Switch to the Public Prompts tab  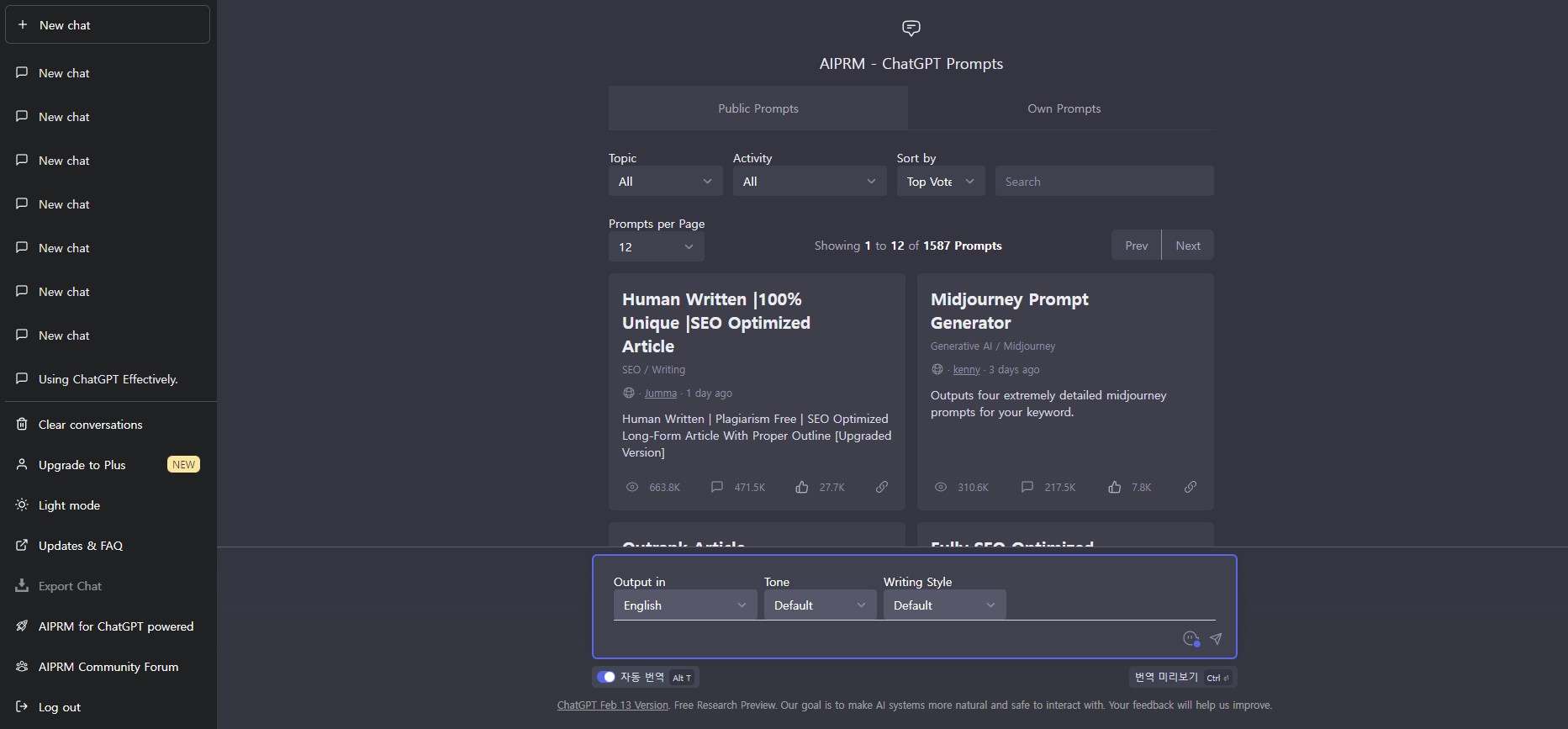pos(758,108)
